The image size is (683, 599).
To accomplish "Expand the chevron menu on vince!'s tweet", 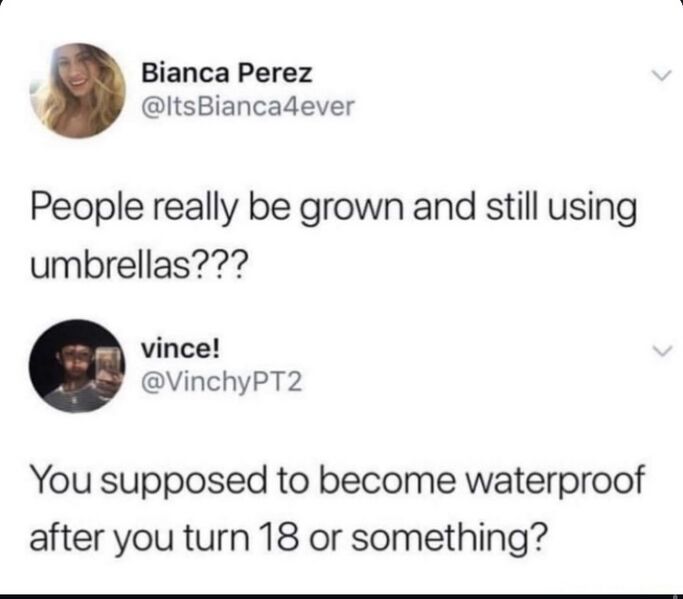I will click(x=662, y=351).
